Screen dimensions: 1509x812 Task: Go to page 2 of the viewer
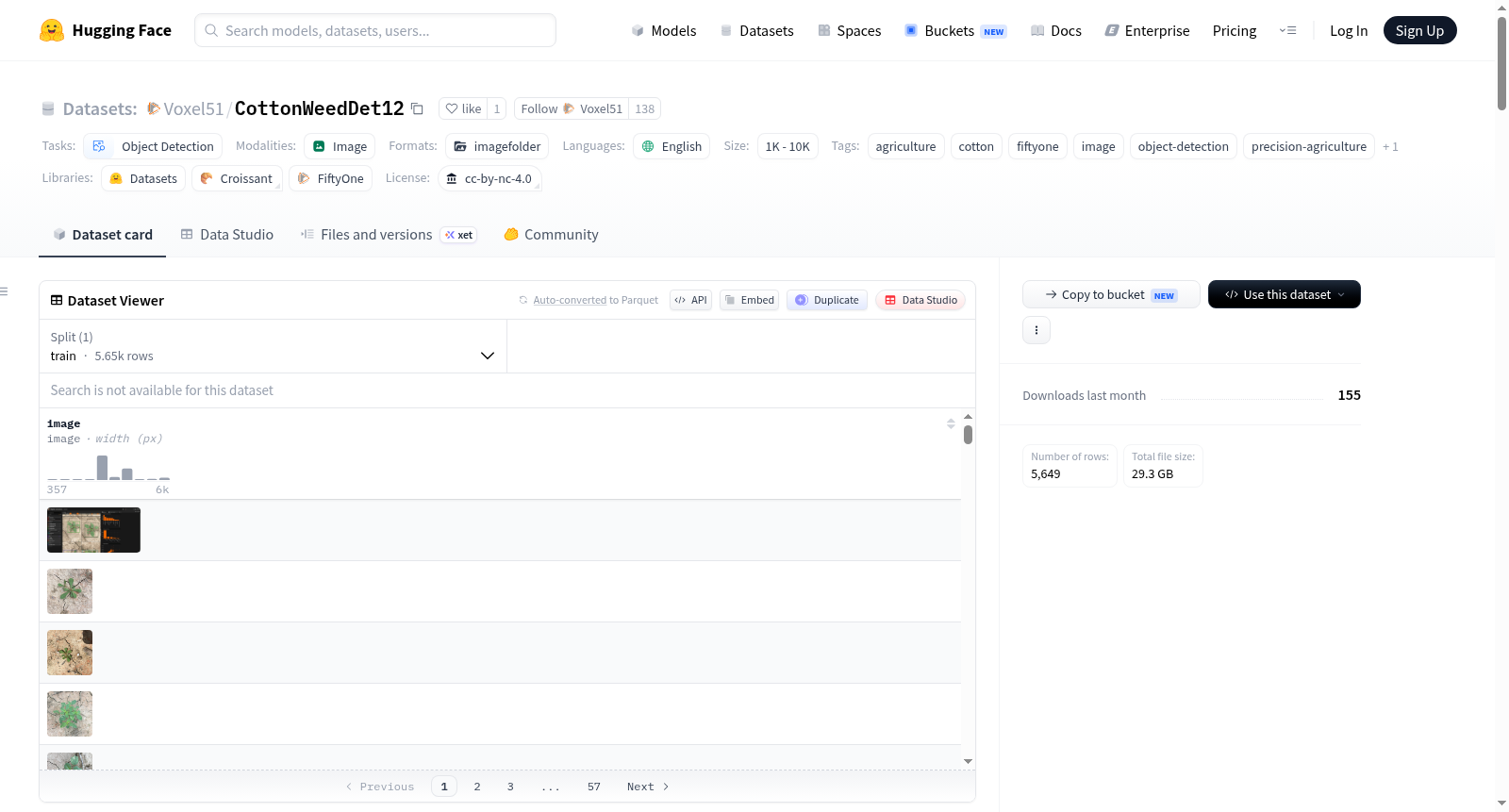click(477, 787)
